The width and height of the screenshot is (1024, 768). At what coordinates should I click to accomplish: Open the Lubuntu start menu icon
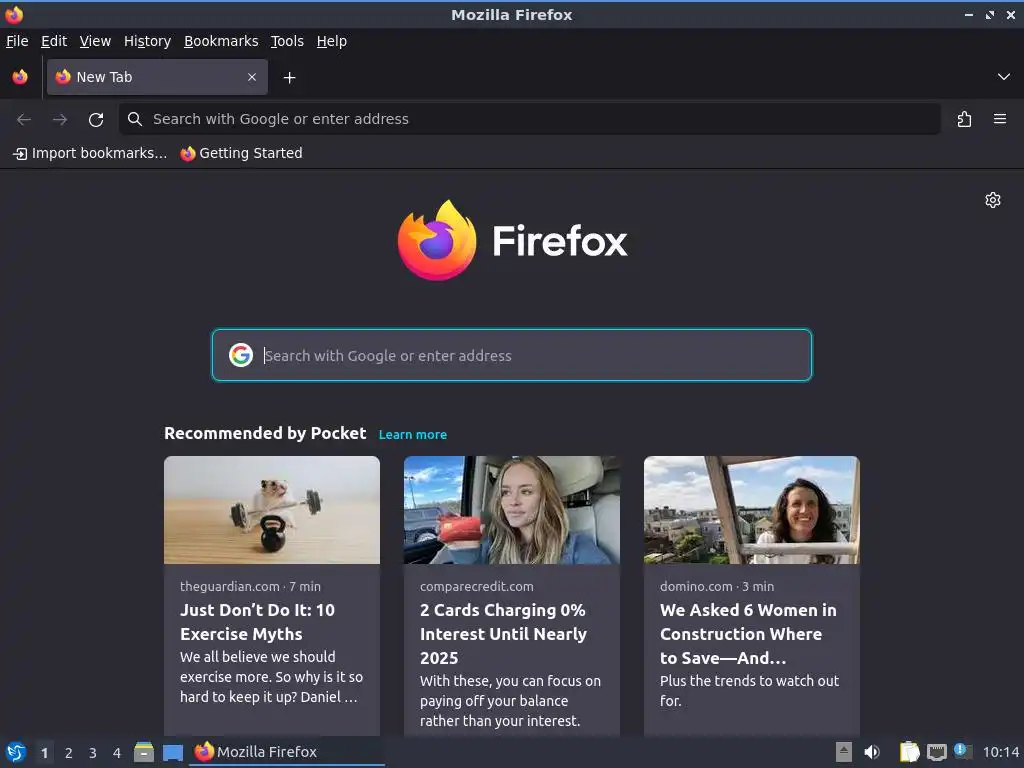[16, 752]
